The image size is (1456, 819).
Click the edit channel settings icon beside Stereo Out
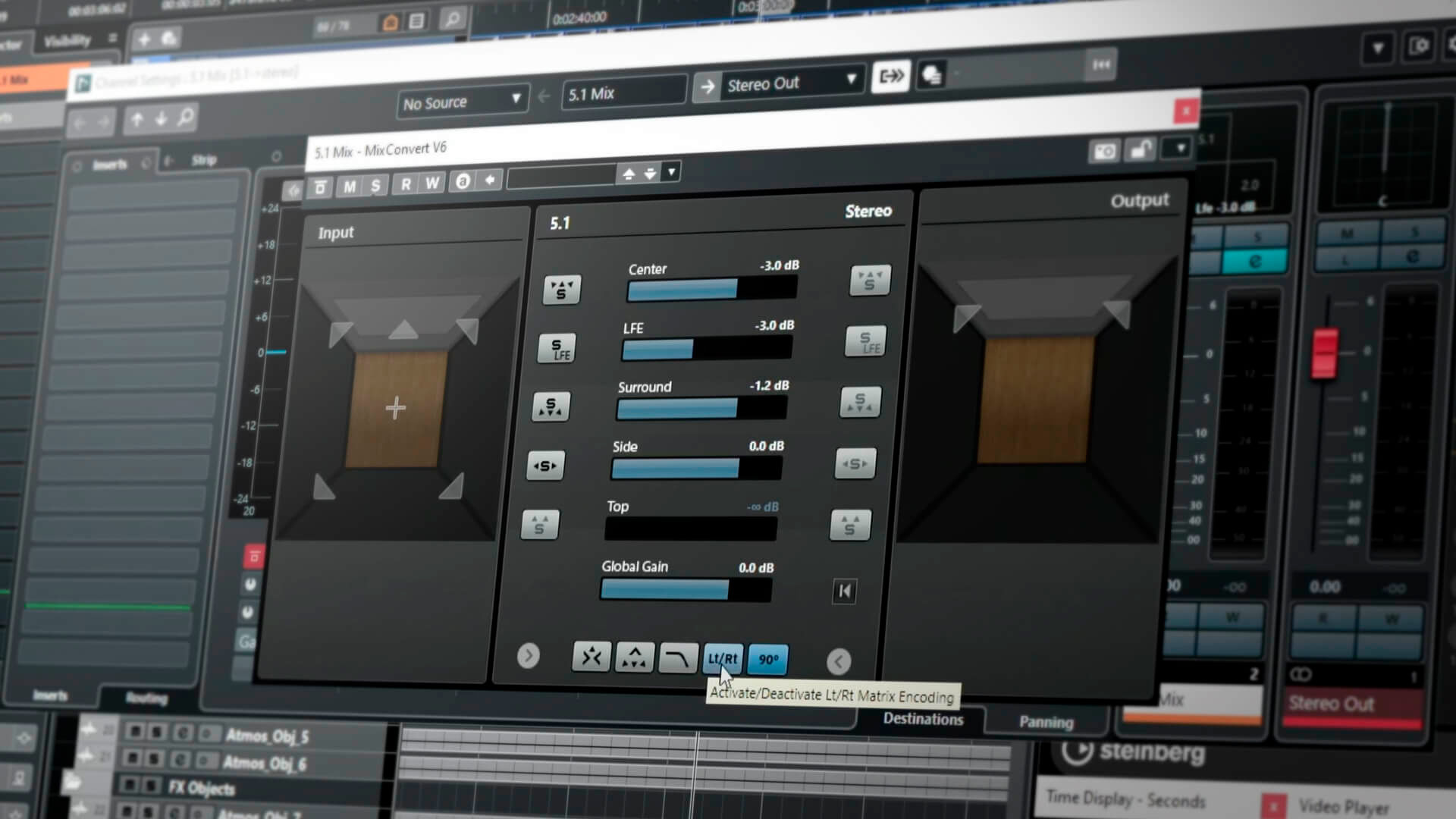[891, 76]
